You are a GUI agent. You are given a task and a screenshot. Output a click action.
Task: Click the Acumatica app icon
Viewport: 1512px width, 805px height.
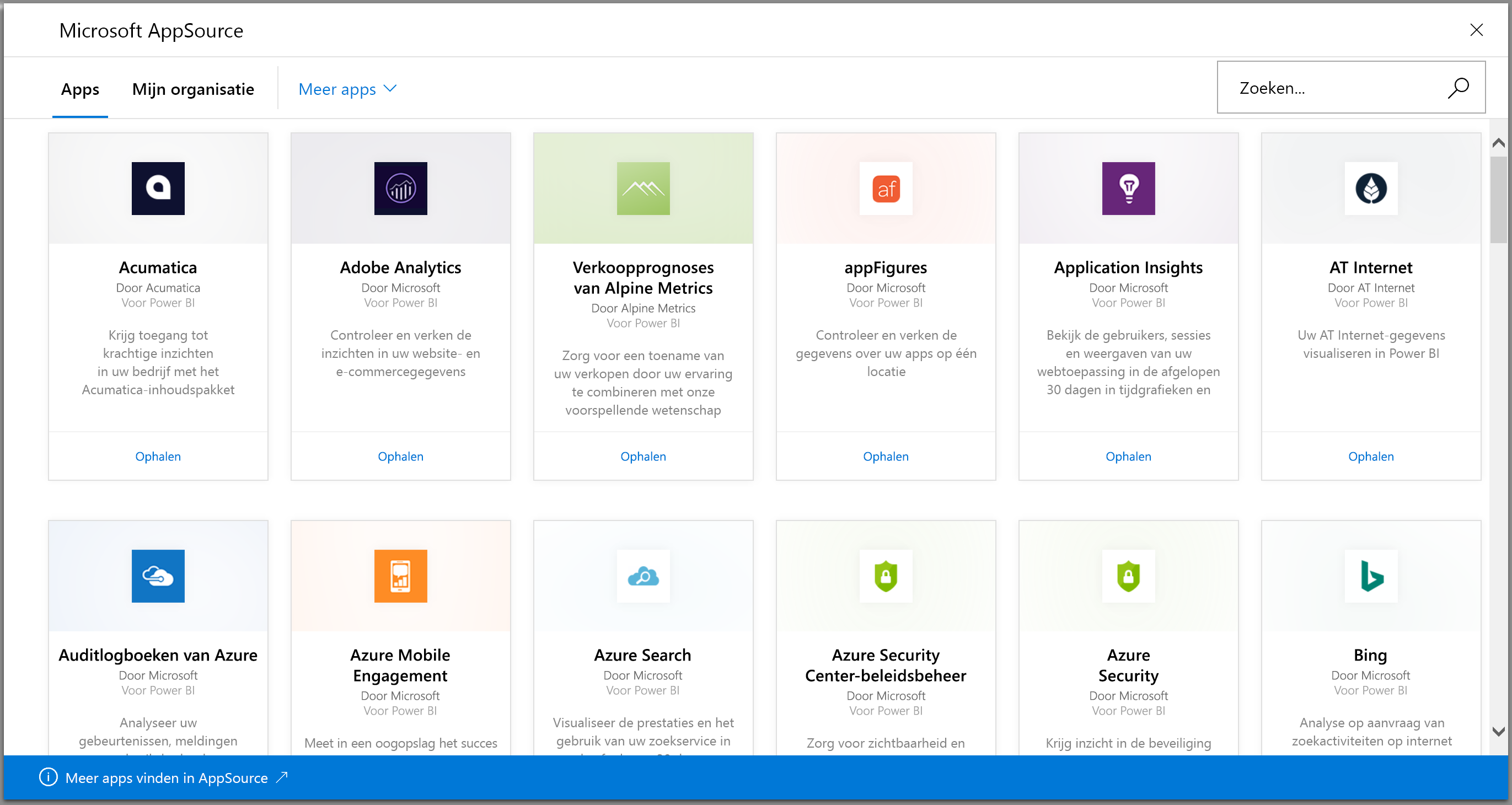(158, 188)
